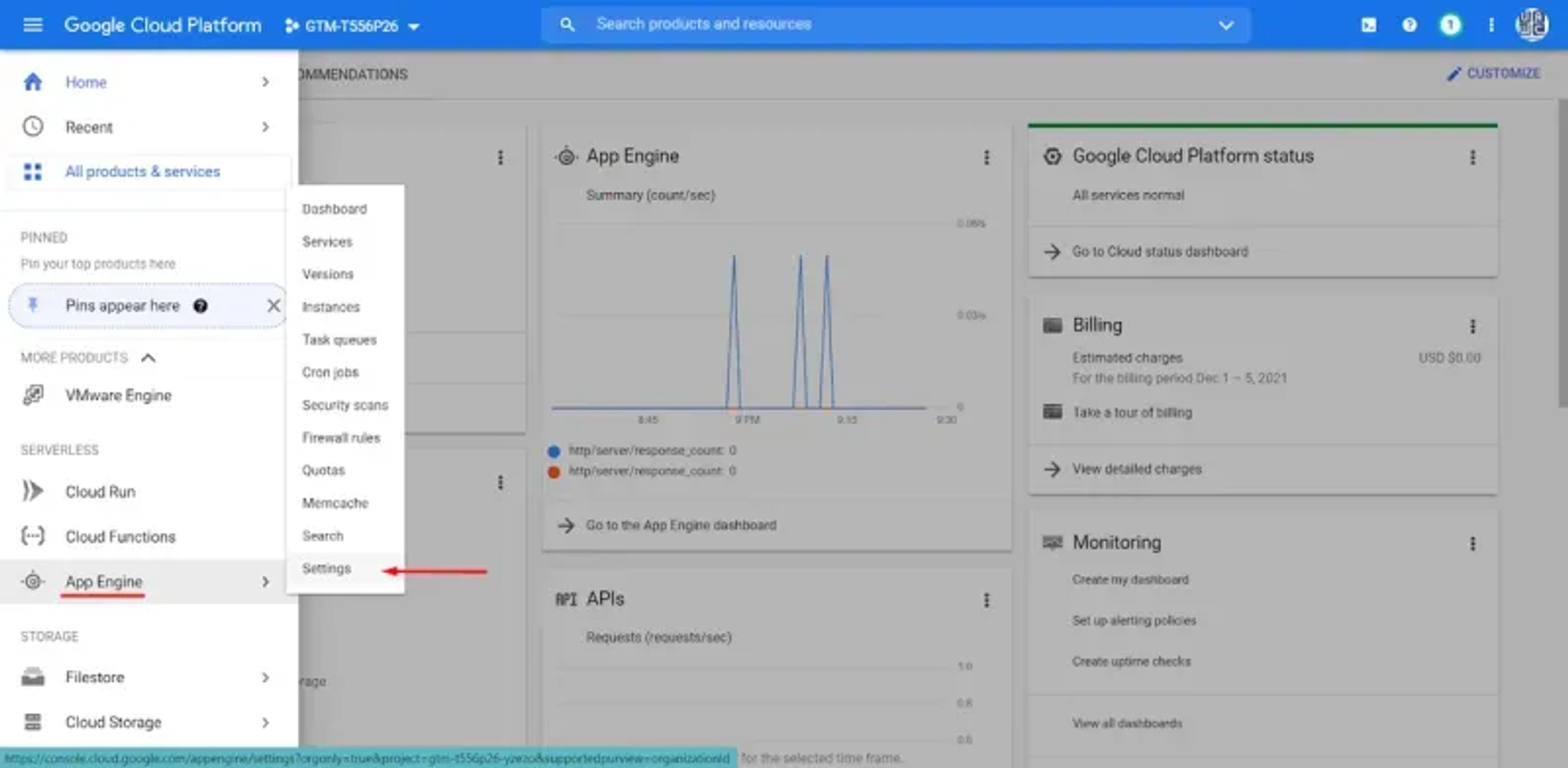Activate Cloud Shell icon in top bar
The height and width of the screenshot is (768, 1568).
[x=1368, y=25]
